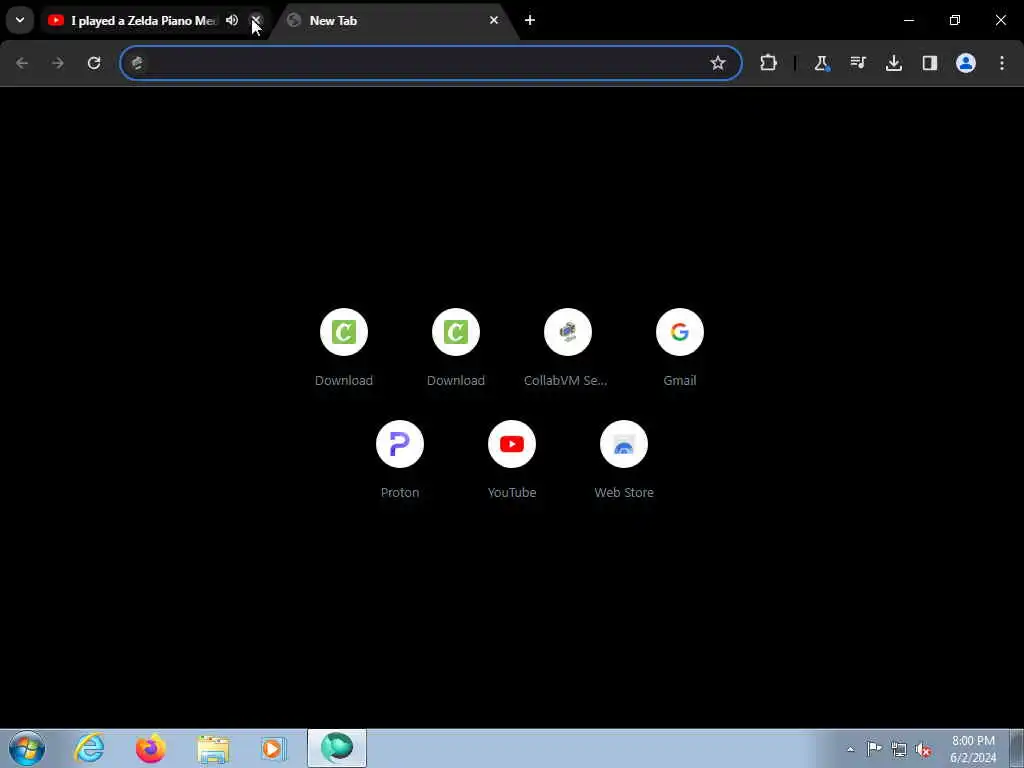
Task: Launch Firefox from the taskbar
Action: click(x=151, y=748)
